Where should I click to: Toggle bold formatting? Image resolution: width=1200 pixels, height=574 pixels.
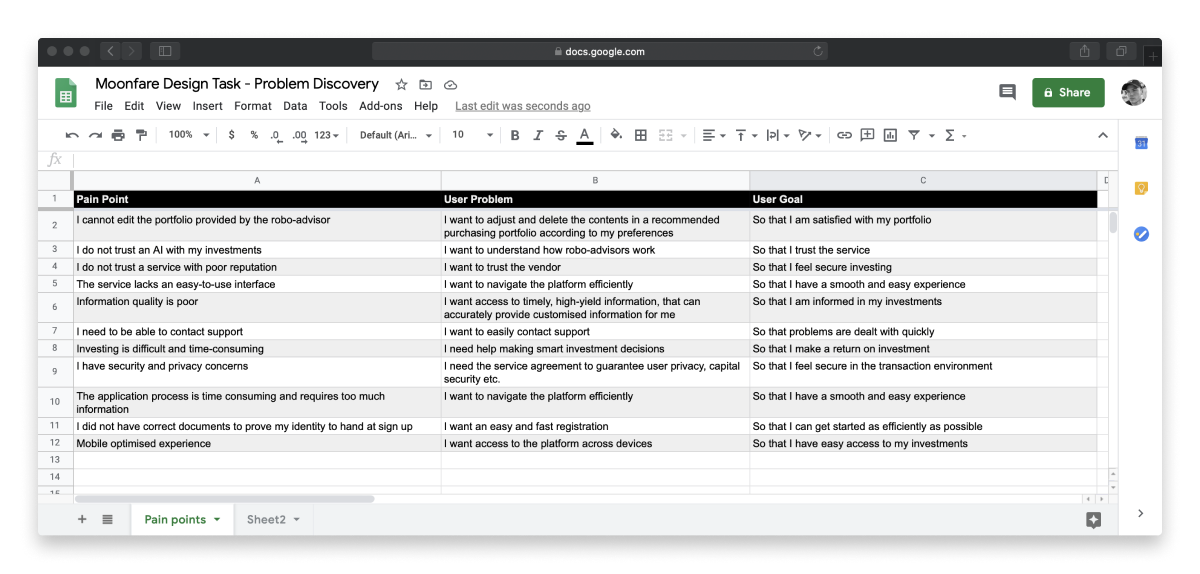pyautogui.click(x=515, y=135)
